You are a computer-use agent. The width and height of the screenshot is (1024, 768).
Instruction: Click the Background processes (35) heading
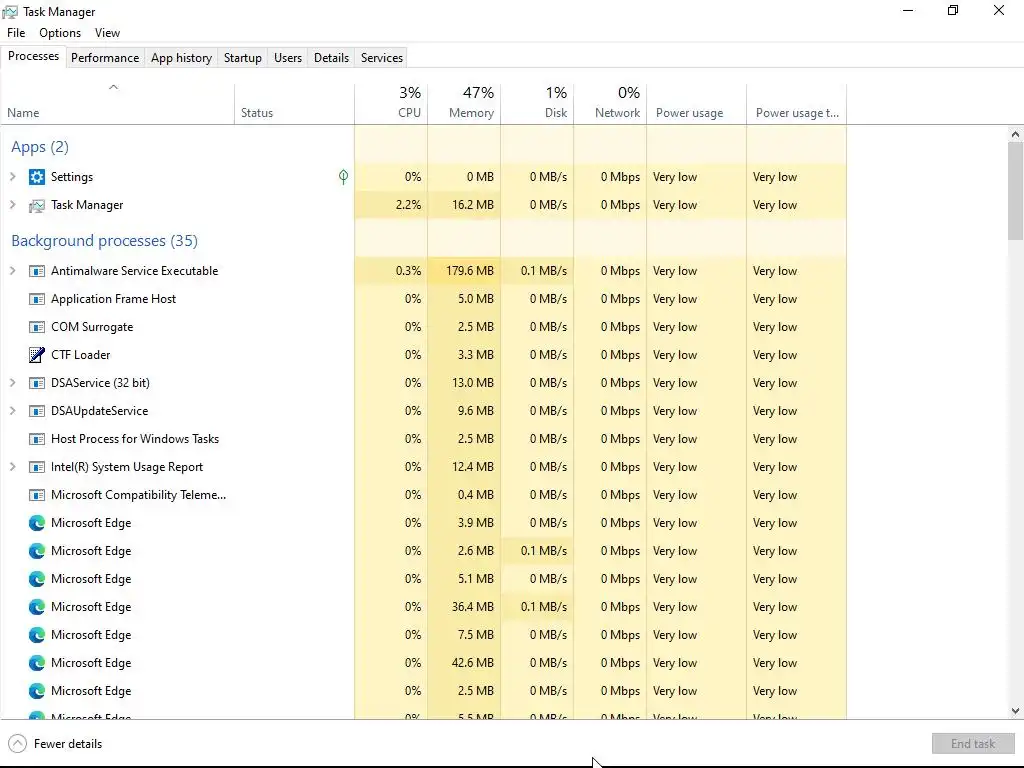tap(104, 241)
